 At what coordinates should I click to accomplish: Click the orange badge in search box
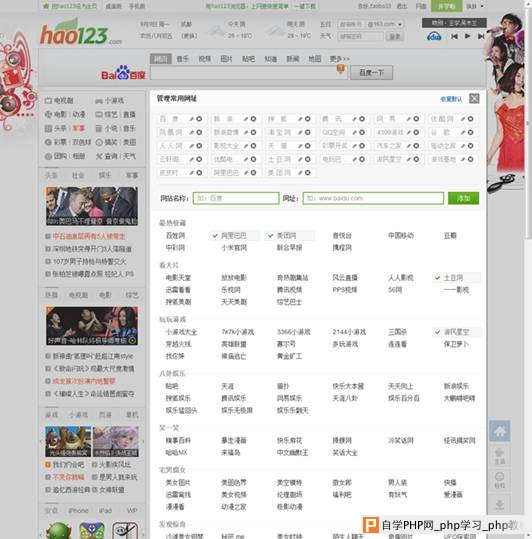click(340, 69)
